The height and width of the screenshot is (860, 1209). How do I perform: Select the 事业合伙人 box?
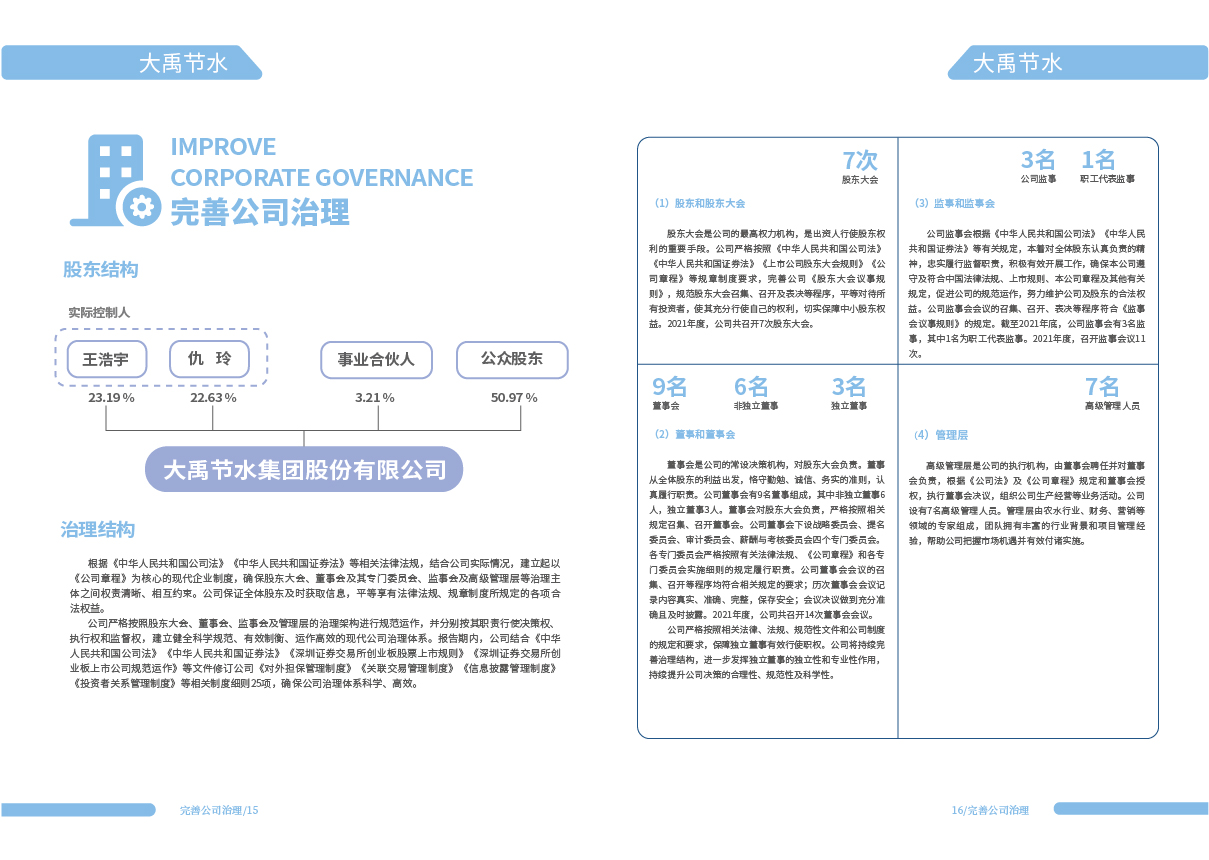[375, 360]
